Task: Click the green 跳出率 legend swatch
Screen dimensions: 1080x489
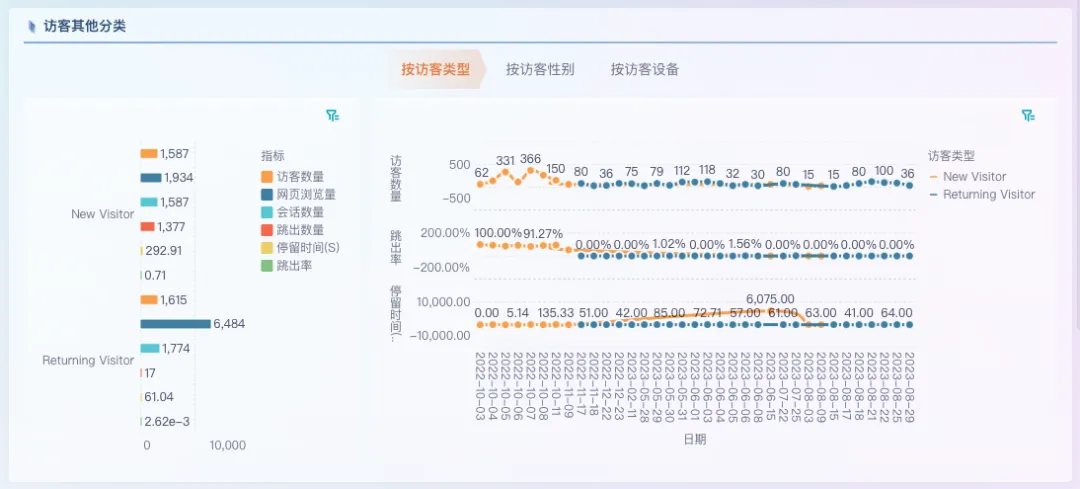Action: (268, 266)
